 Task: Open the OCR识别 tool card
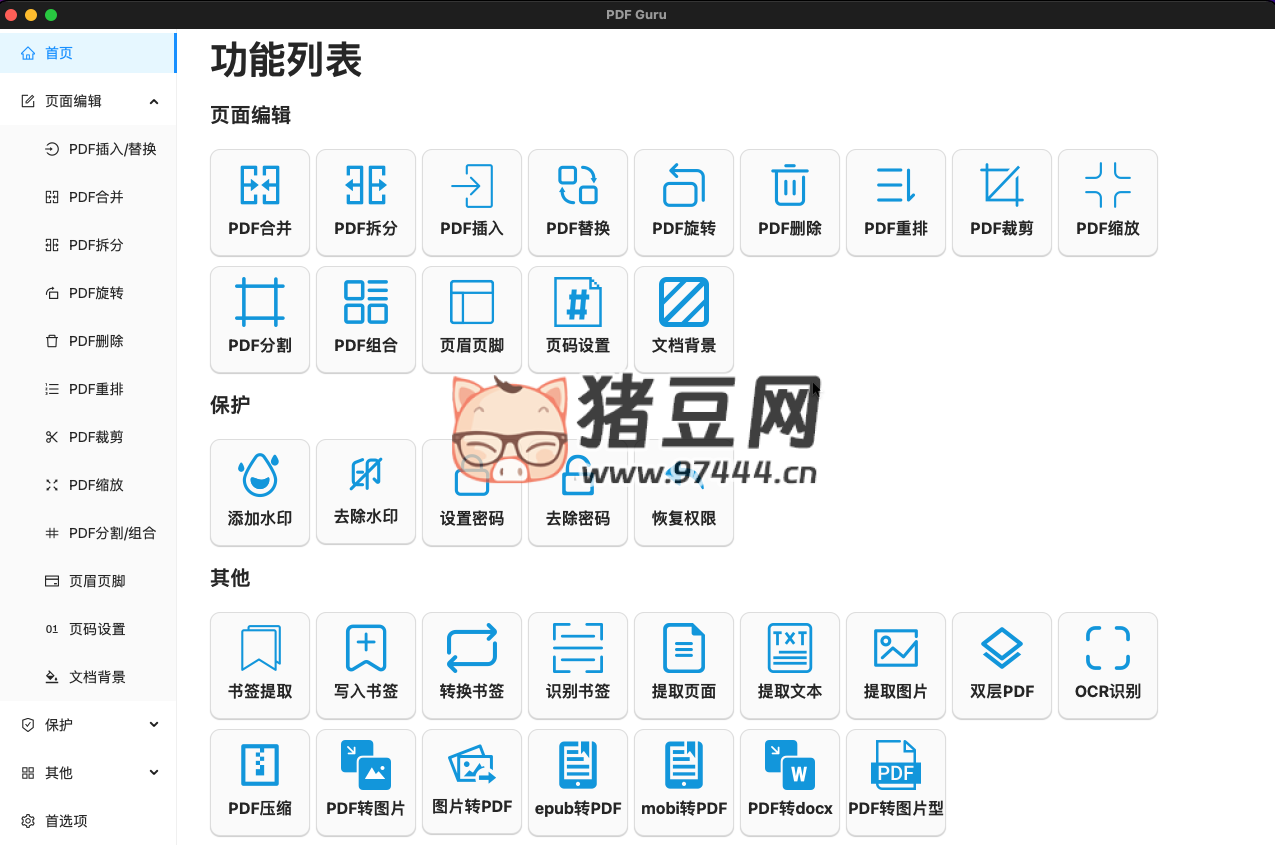tap(1108, 665)
